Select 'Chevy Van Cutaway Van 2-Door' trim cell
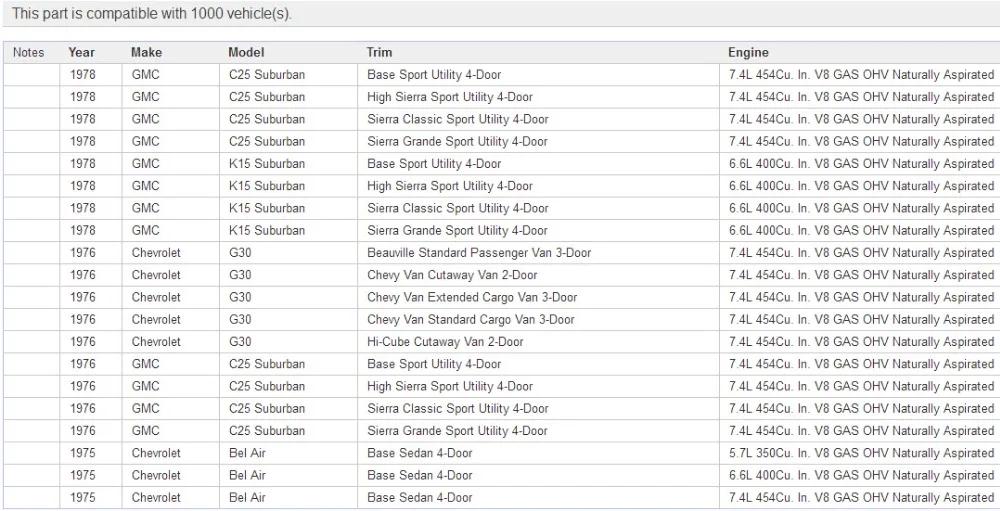The height and width of the screenshot is (511, 1000). pos(538,275)
